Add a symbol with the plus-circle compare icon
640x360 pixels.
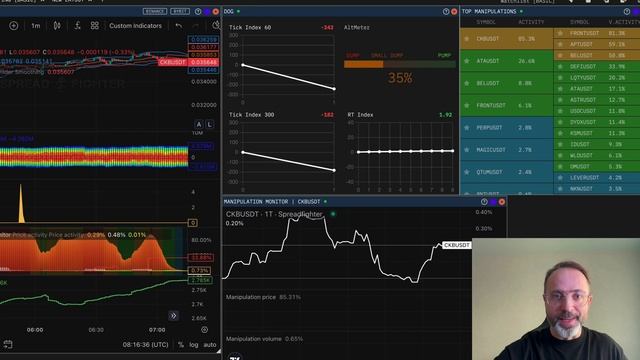(13, 26)
